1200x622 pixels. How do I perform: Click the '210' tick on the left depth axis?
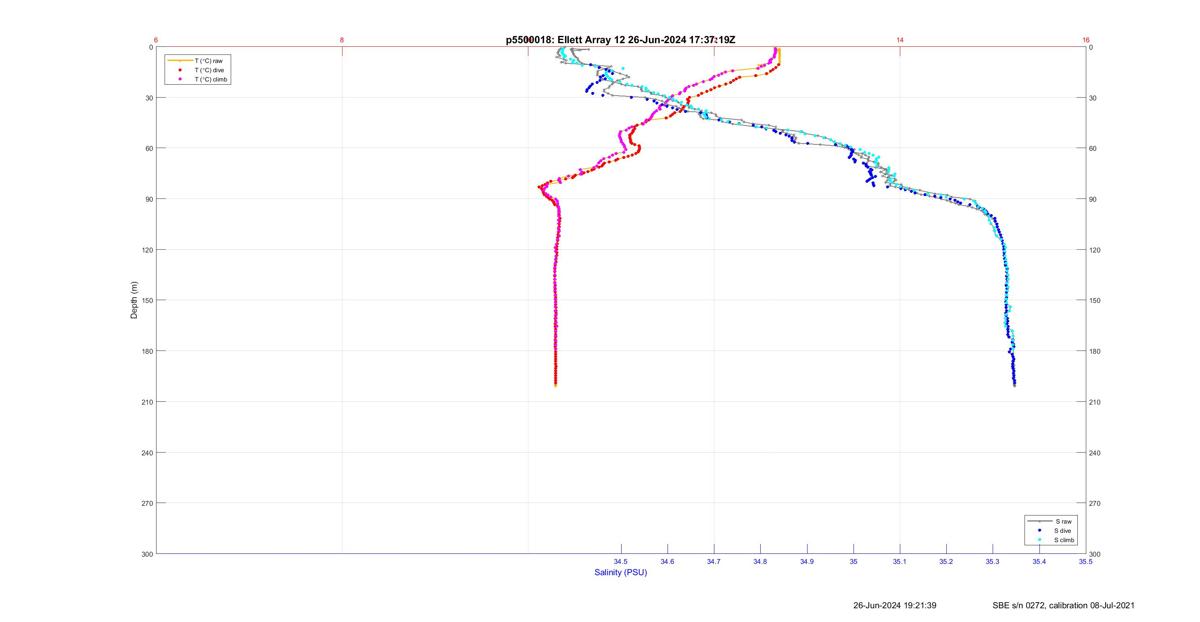[x=148, y=402]
